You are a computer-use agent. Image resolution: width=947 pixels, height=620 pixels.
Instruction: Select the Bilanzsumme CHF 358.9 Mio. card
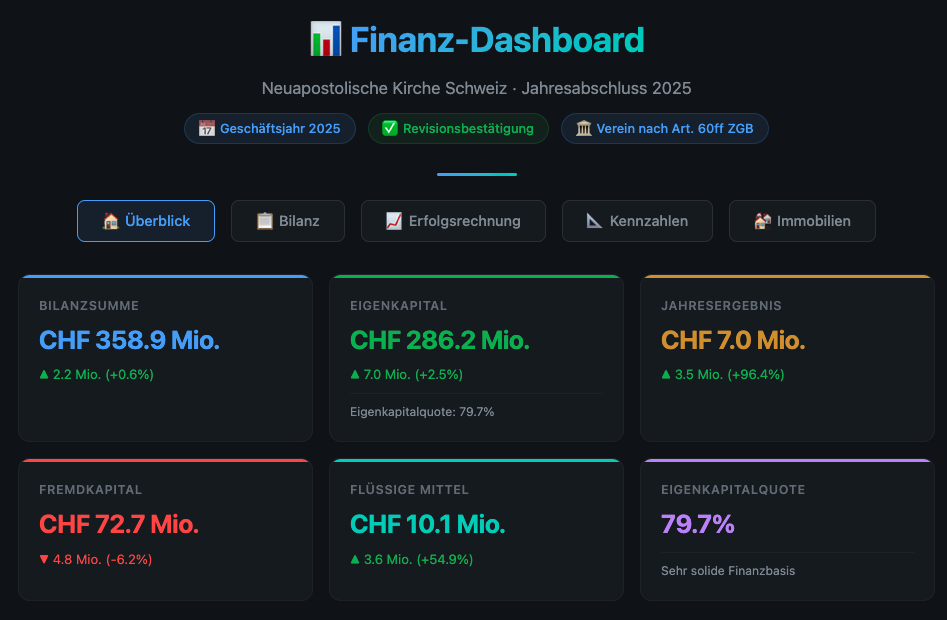165,358
